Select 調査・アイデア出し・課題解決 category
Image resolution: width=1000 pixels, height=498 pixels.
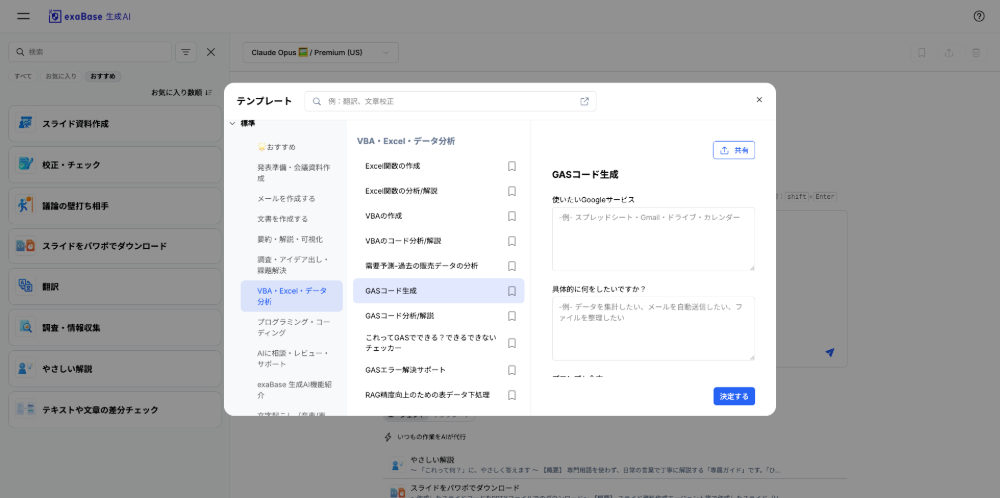pos(291,265)
